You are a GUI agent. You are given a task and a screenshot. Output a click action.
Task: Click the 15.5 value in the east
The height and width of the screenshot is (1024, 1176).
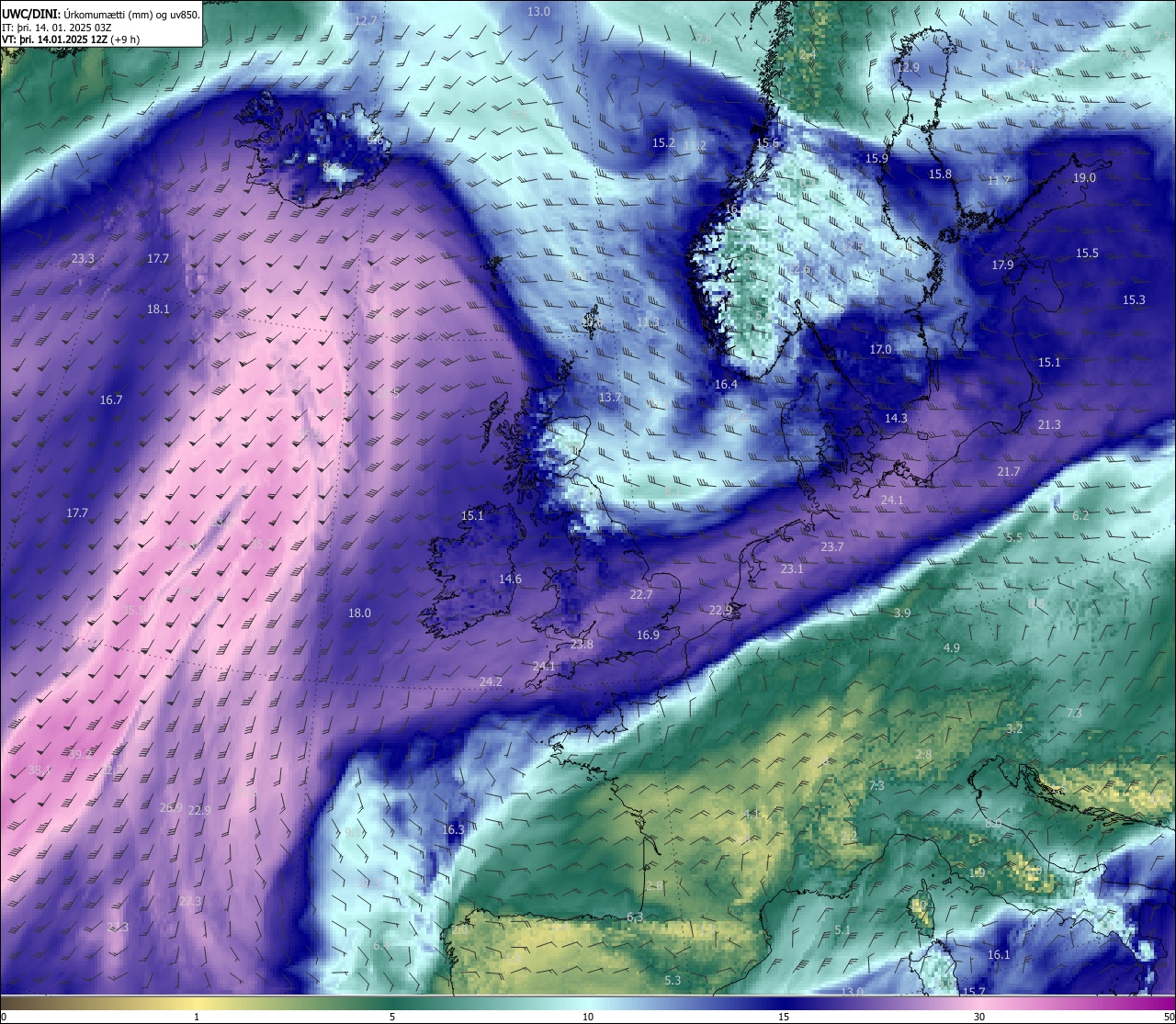1087,253
